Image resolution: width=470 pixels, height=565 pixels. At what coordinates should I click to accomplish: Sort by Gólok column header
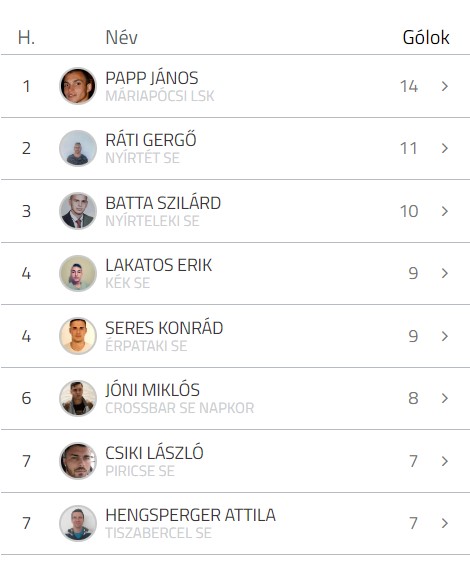pos(426,37)
